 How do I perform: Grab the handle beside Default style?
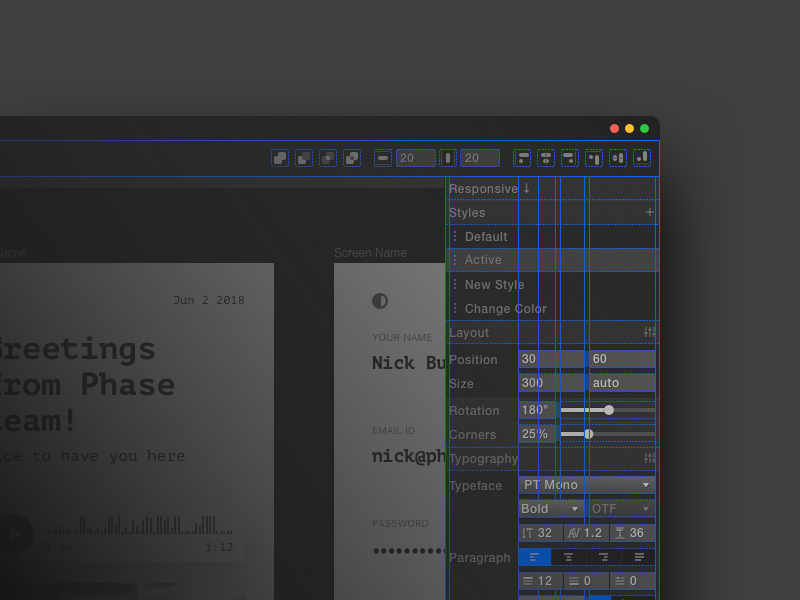(455, 236)
